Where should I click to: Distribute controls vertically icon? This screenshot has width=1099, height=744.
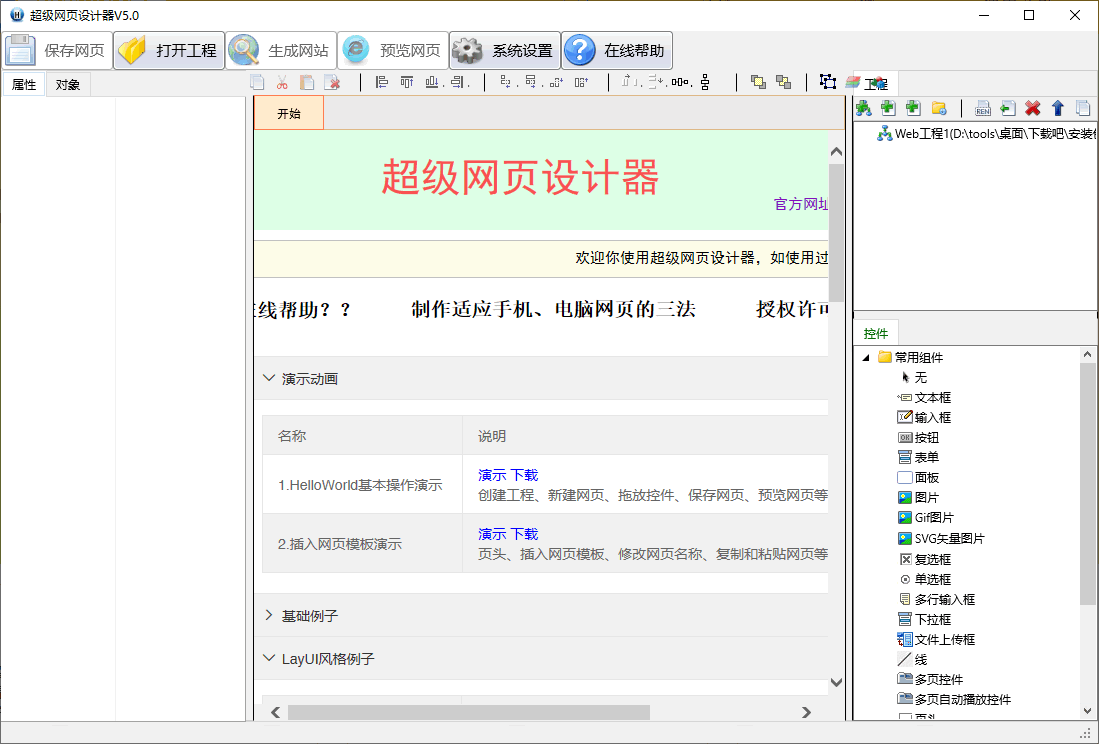pyautogui.click(x=705, y=83)
